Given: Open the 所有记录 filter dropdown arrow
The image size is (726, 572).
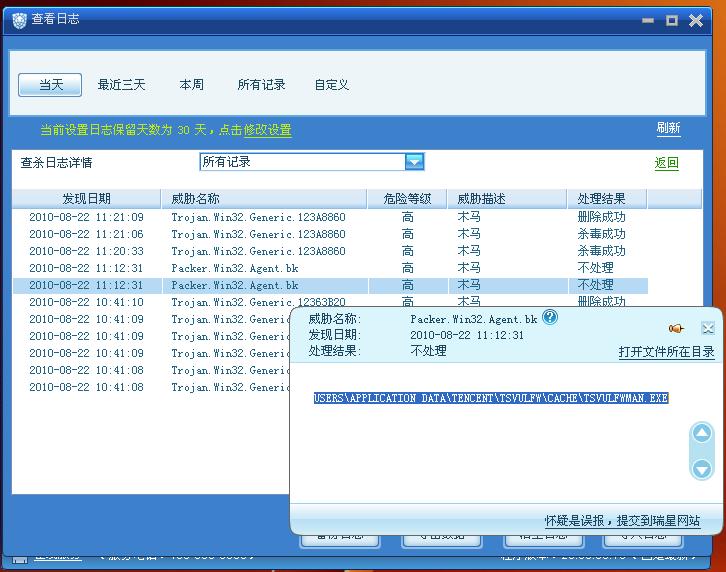Looking at the screenshot, I should [x=414, y=162].
